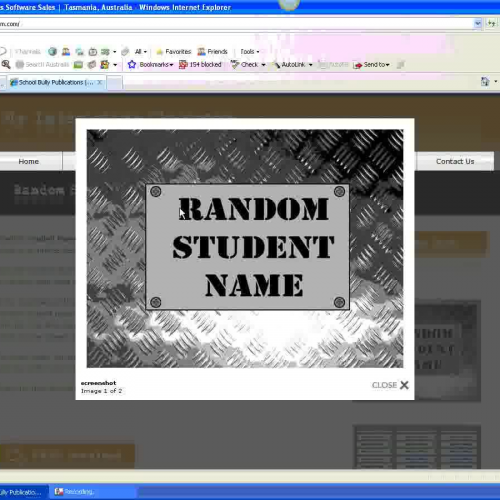
Task: Click the CLOSE button in lightbox
Action: pyautogui.click(x=390, y=385)
